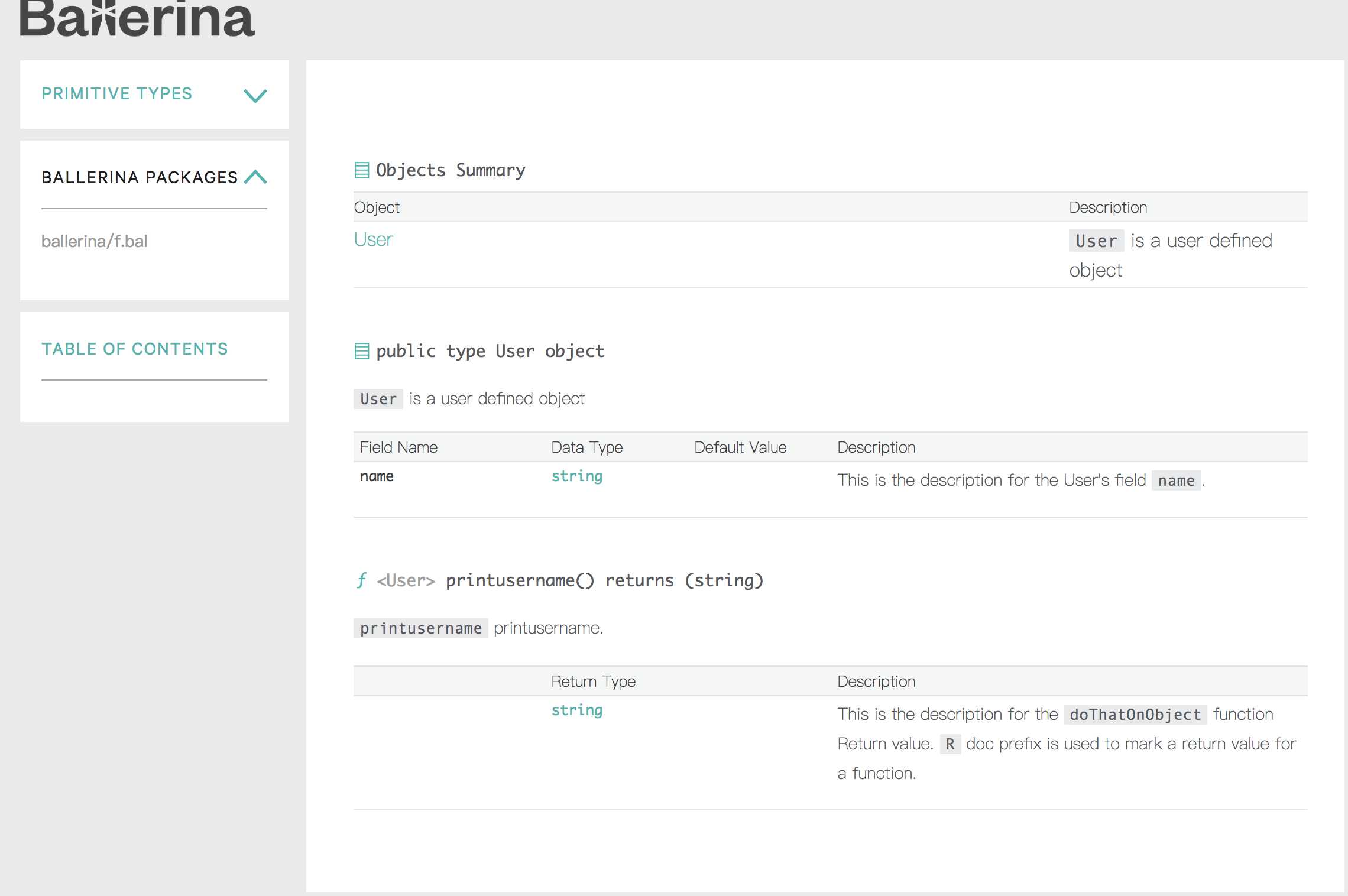
Task: Select the printusername() returns (string) signature
Action: (605, 580)
